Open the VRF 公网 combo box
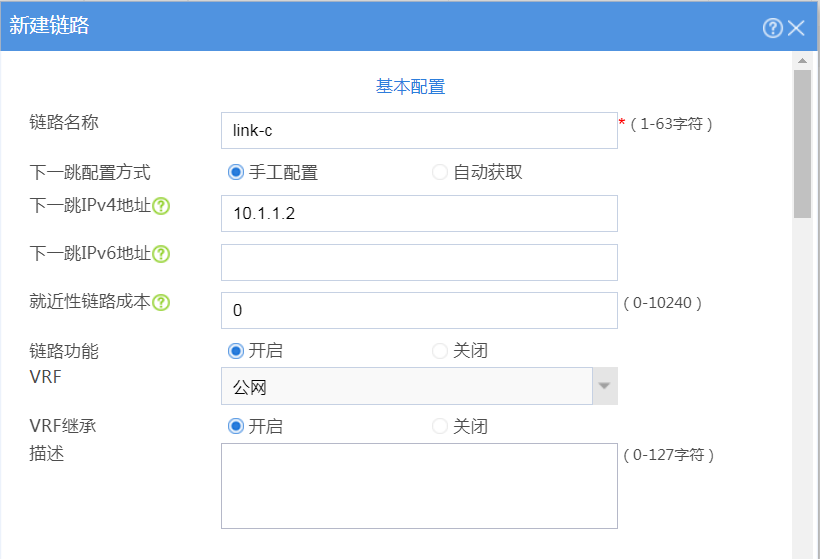 coord(407,386)
